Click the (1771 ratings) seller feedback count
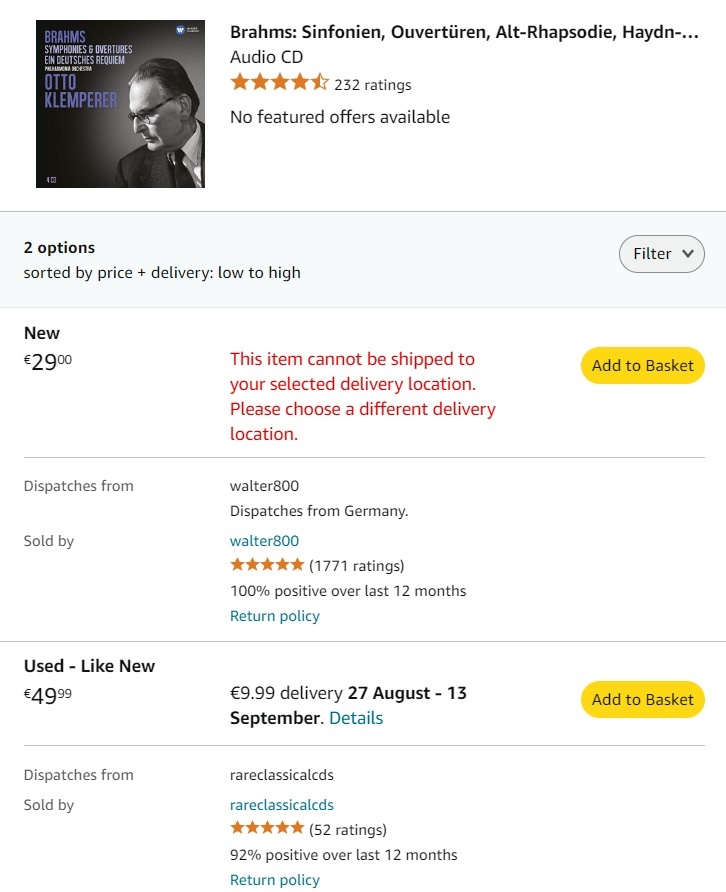The height and width of the screenshot is (892, 726). (357, 566)
